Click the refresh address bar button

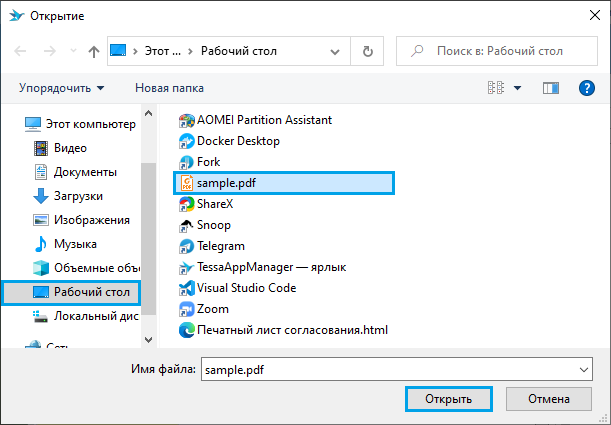click(368, 50)
